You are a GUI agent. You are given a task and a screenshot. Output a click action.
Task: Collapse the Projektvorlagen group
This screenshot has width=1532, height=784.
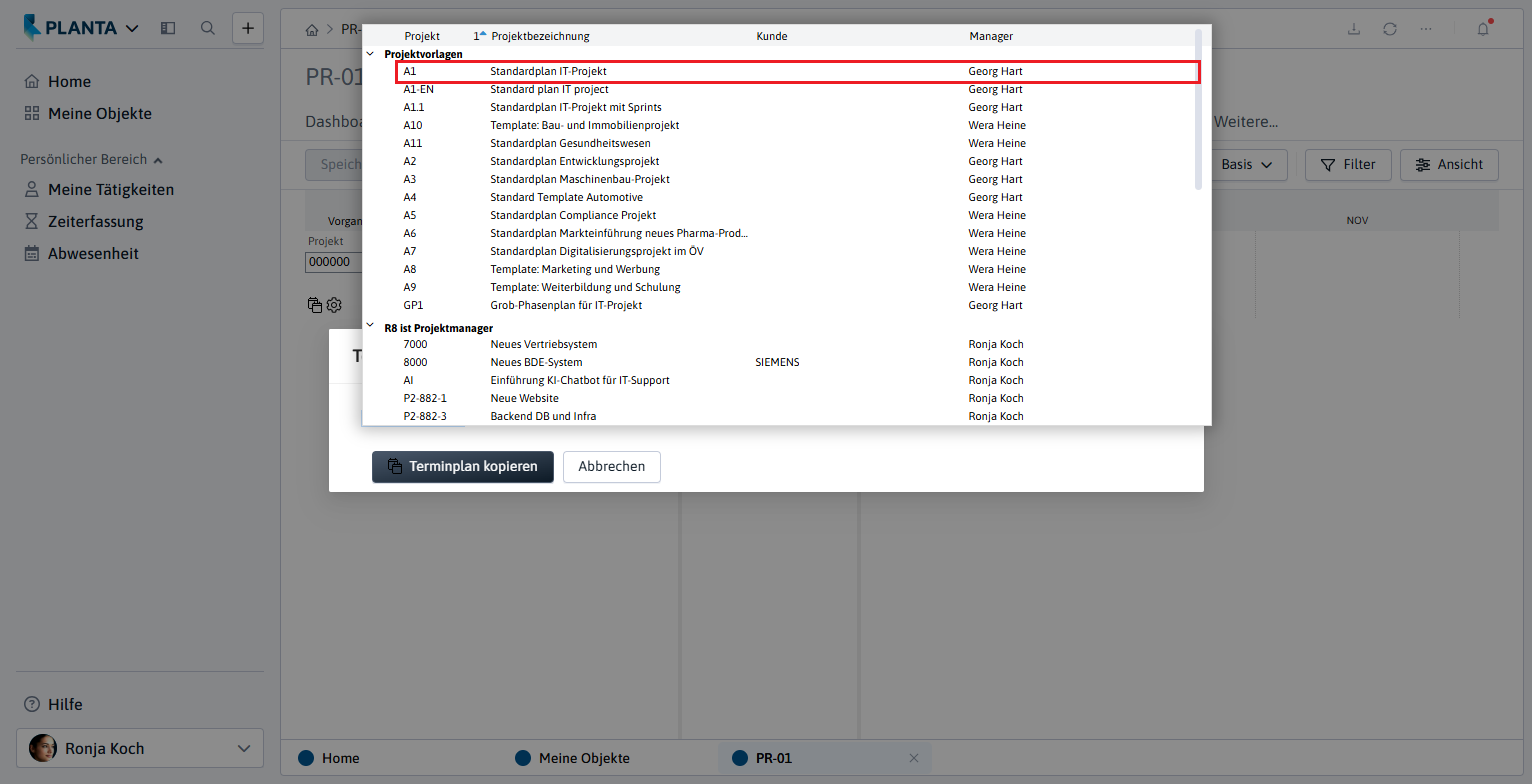tap(370, 54)
